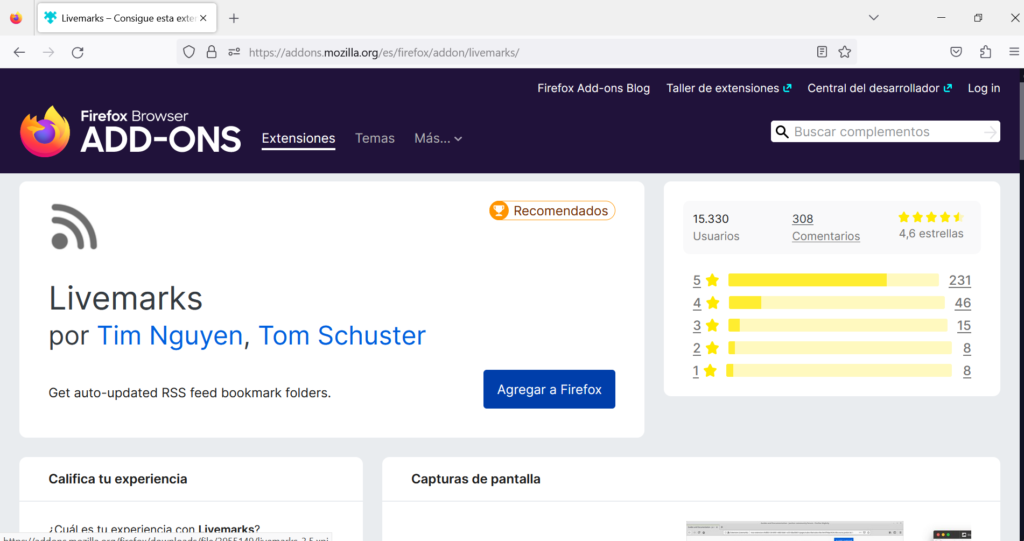This screenshot has height=541, width=1024.
Task: Close the Livemarks tab
Action: point(203,18)
